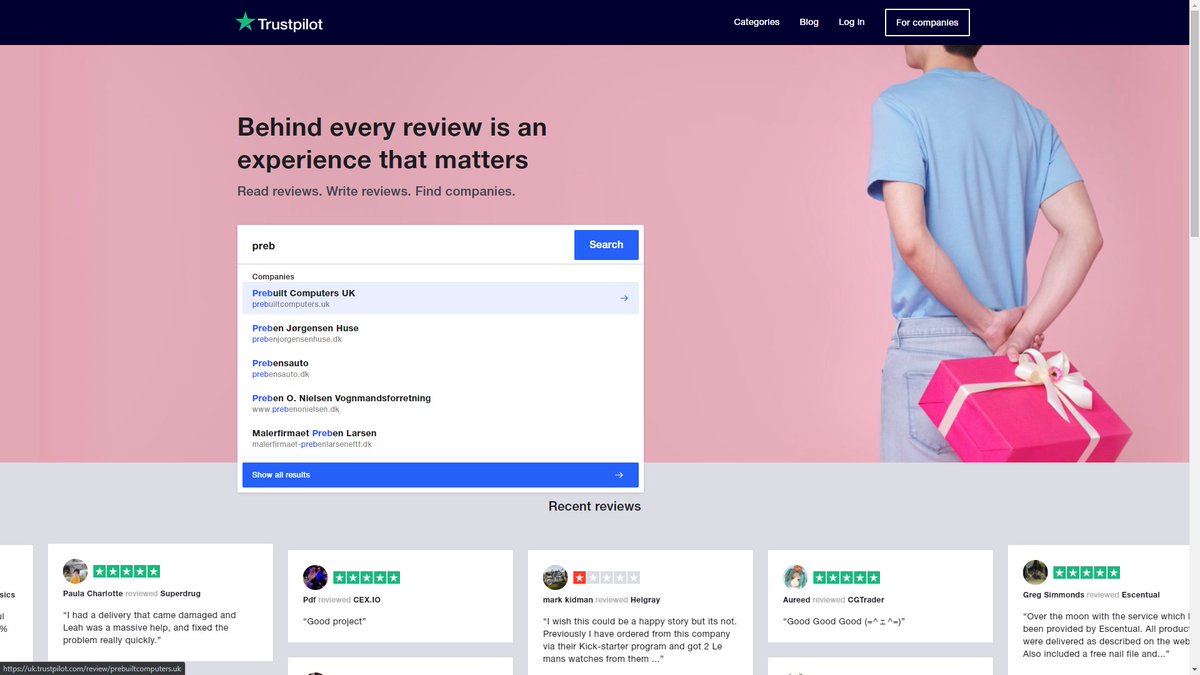Open Escentual company link
This screenshot has height=675, width=1200.
coord(1141,595)
